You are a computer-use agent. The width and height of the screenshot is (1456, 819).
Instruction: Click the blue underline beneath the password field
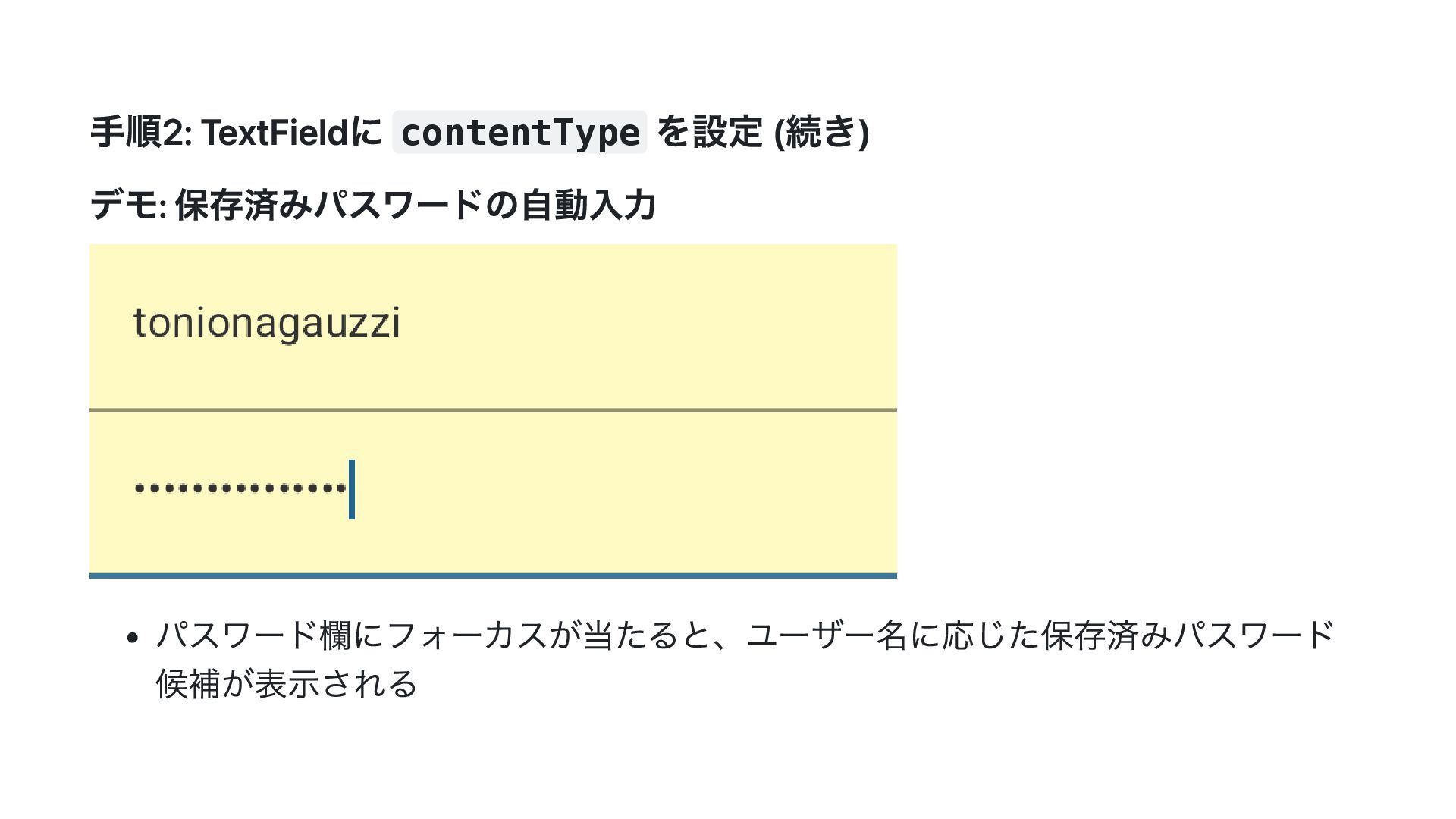pyautogui.click(x=493, y=576)
